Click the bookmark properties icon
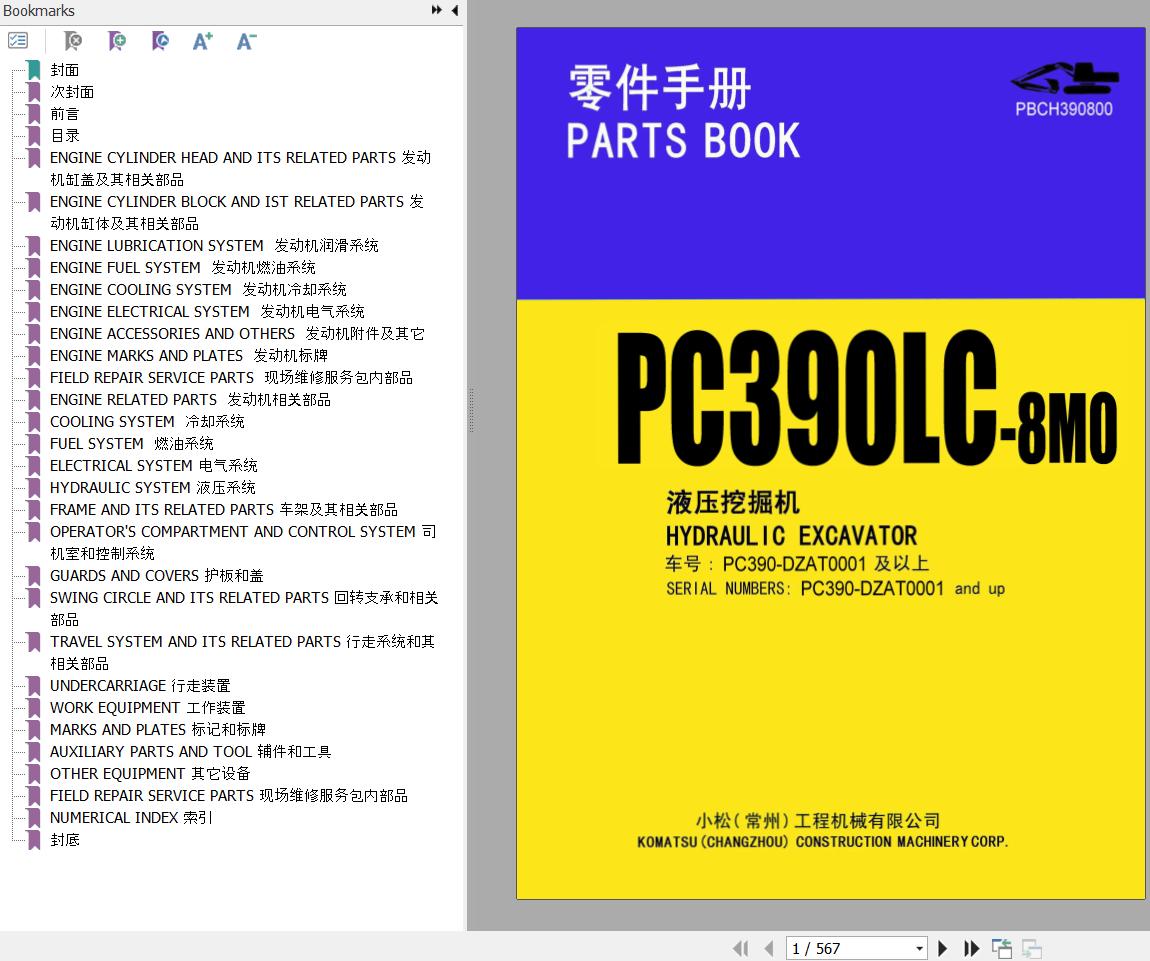Viewport: 1150px width, 961px height. pyautogui.click(x=160, y=41)
